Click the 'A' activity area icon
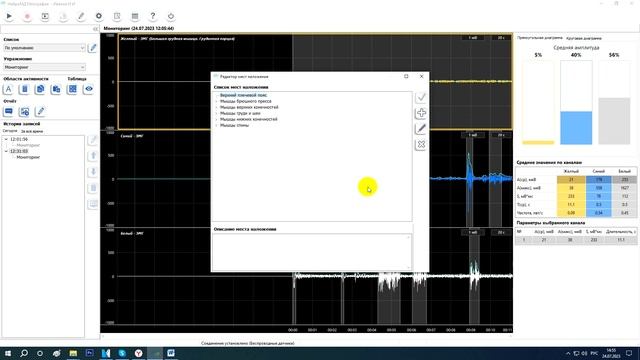 (9, 89)
